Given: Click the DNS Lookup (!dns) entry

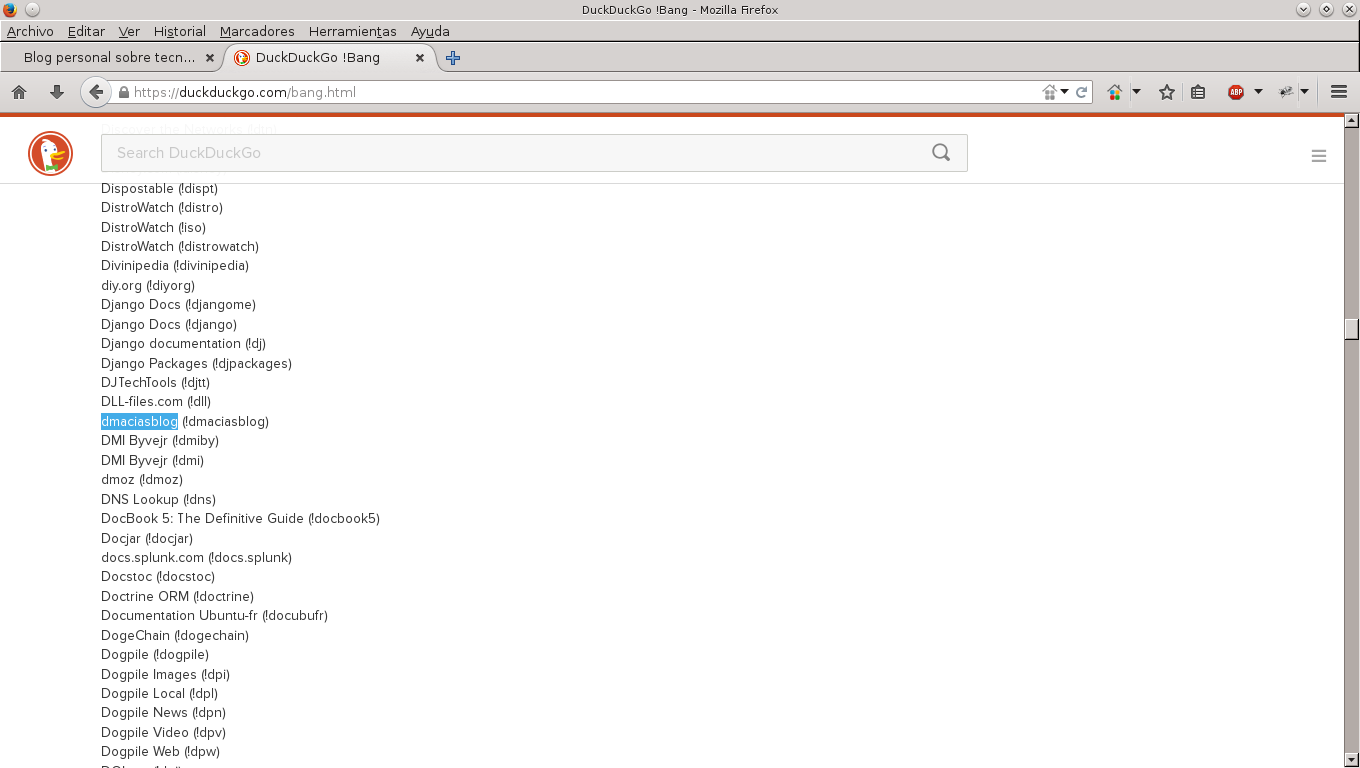Looking at the screenshot, I should [x=158, y=499].
